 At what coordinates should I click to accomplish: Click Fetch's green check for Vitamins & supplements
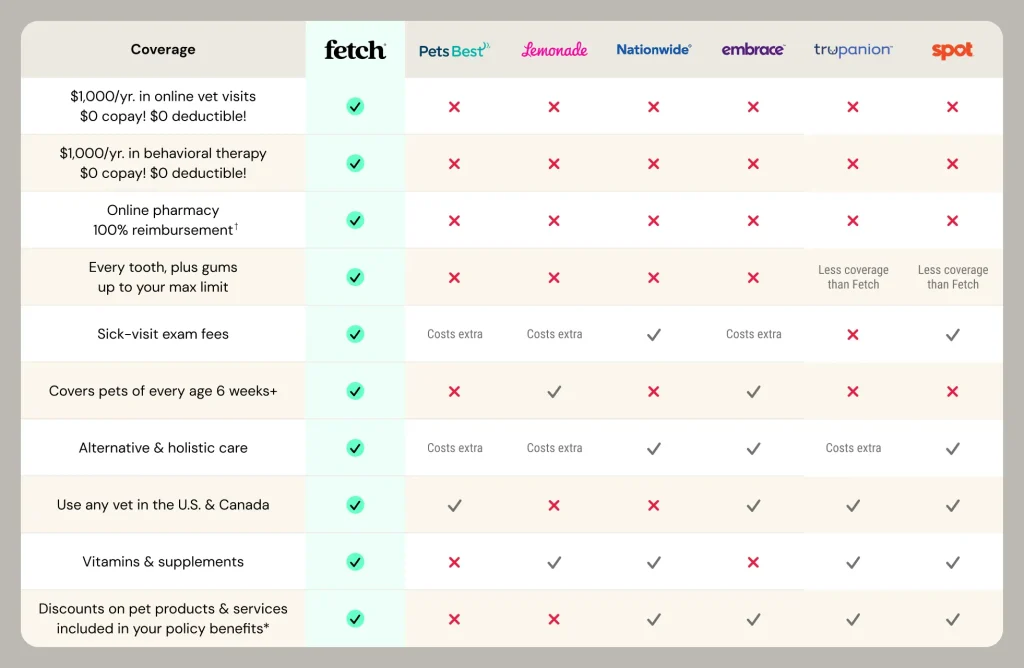coord(355,562)
